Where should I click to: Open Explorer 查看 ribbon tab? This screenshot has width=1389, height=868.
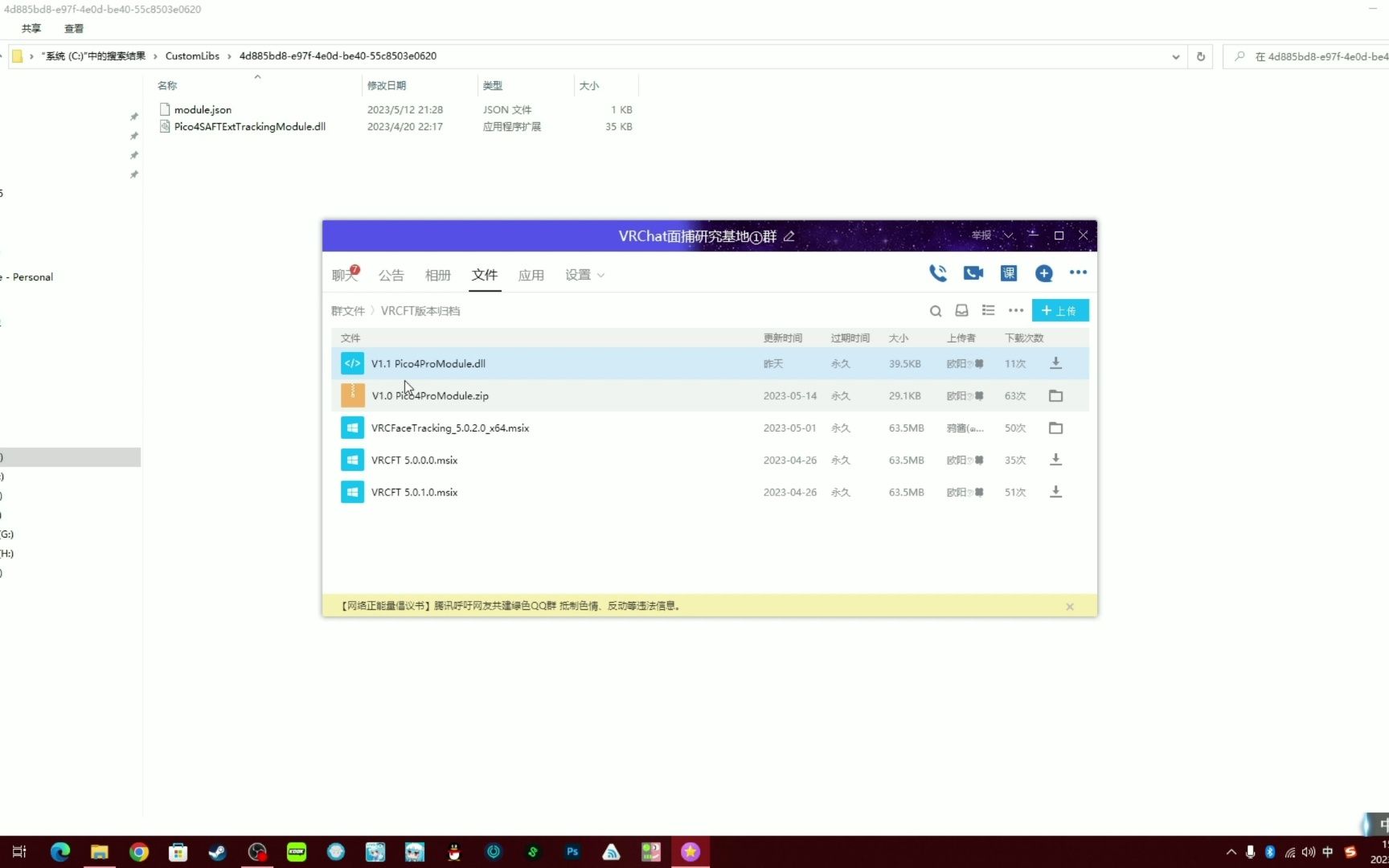click(74, 29)
